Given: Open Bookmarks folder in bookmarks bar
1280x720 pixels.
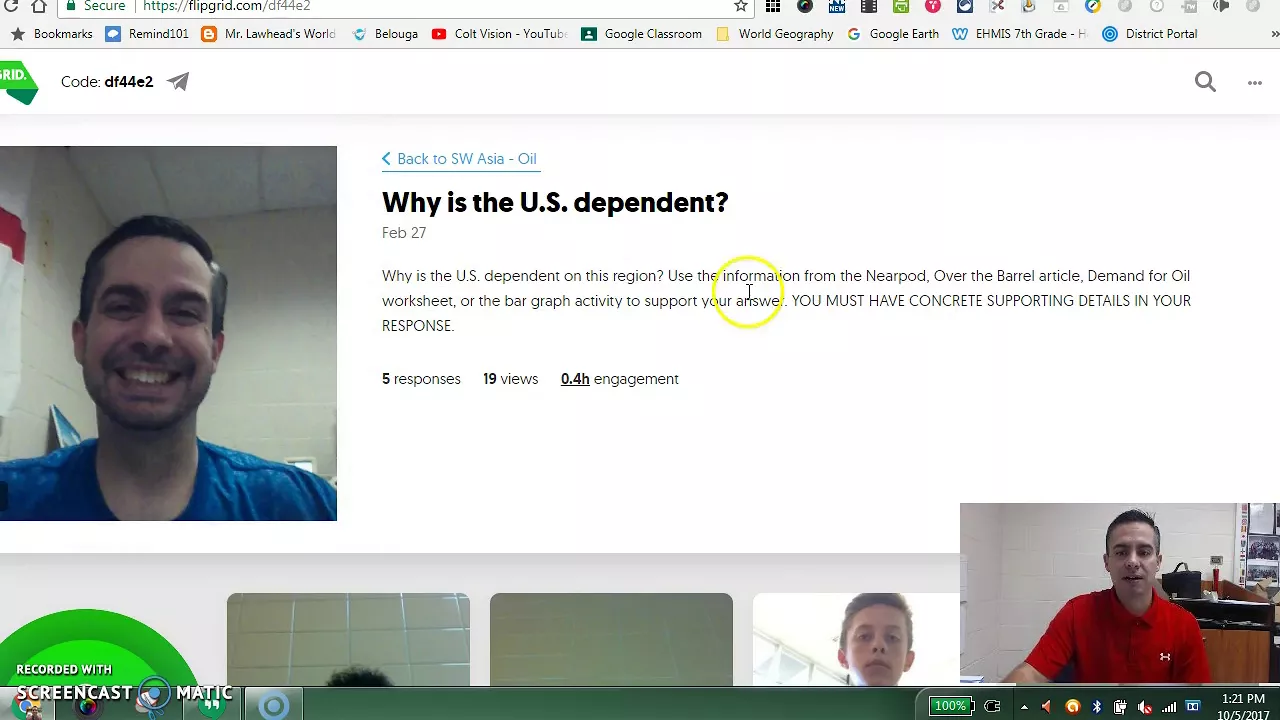Looking at the screenshot, I should pyautogui.click(x=51, y=34).
